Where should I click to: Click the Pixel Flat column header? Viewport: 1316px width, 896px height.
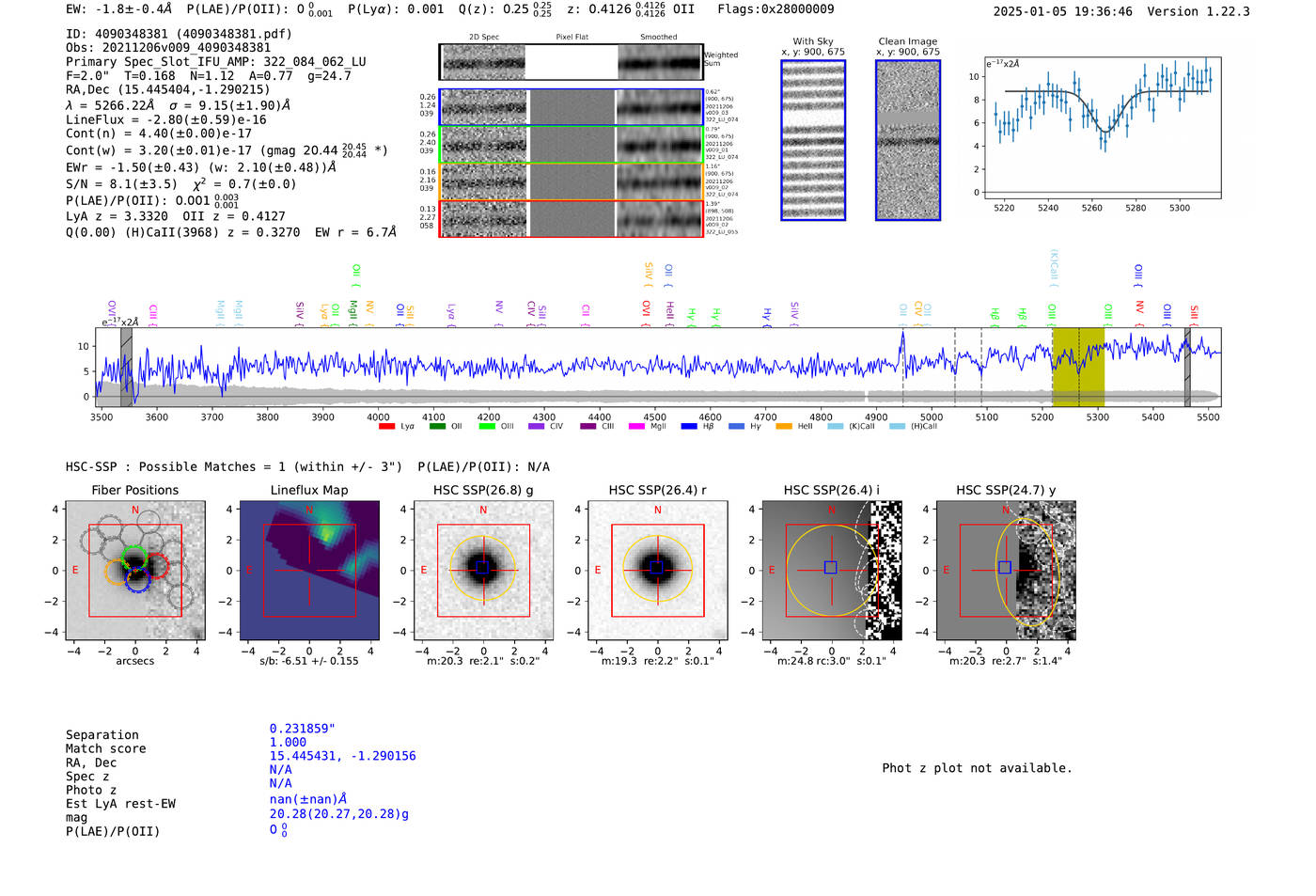click(x=572, y=38)
